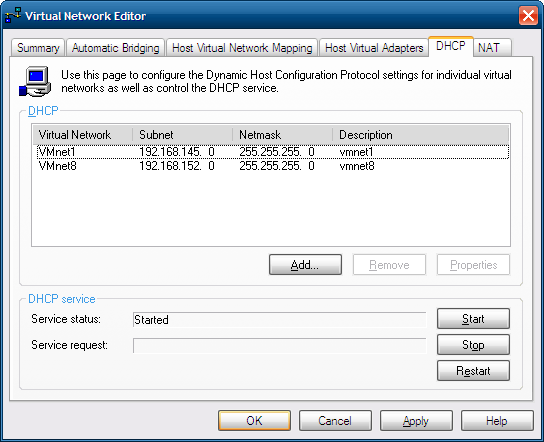Sort by the Netmask column header
The image size is (544, 442).
click(x=282, y=135)
